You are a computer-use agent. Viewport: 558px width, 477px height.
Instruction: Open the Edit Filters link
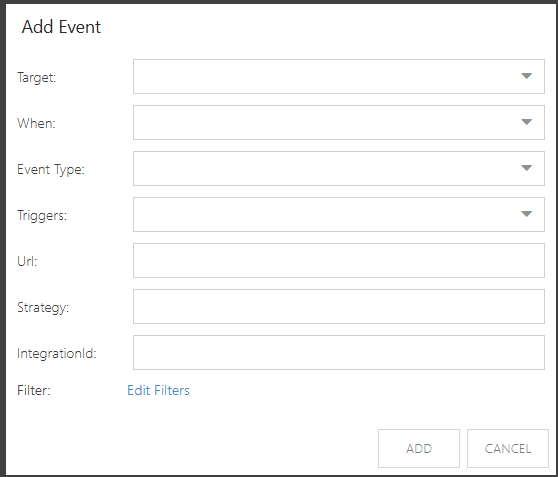pyautogui.click(x=158, y=390)
